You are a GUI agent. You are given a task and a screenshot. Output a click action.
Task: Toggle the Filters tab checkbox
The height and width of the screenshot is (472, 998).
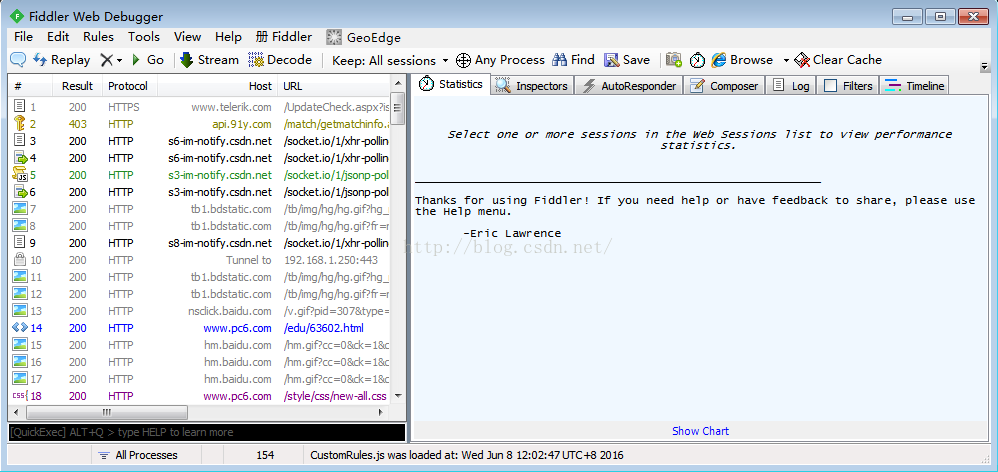(x=831, y=86)
